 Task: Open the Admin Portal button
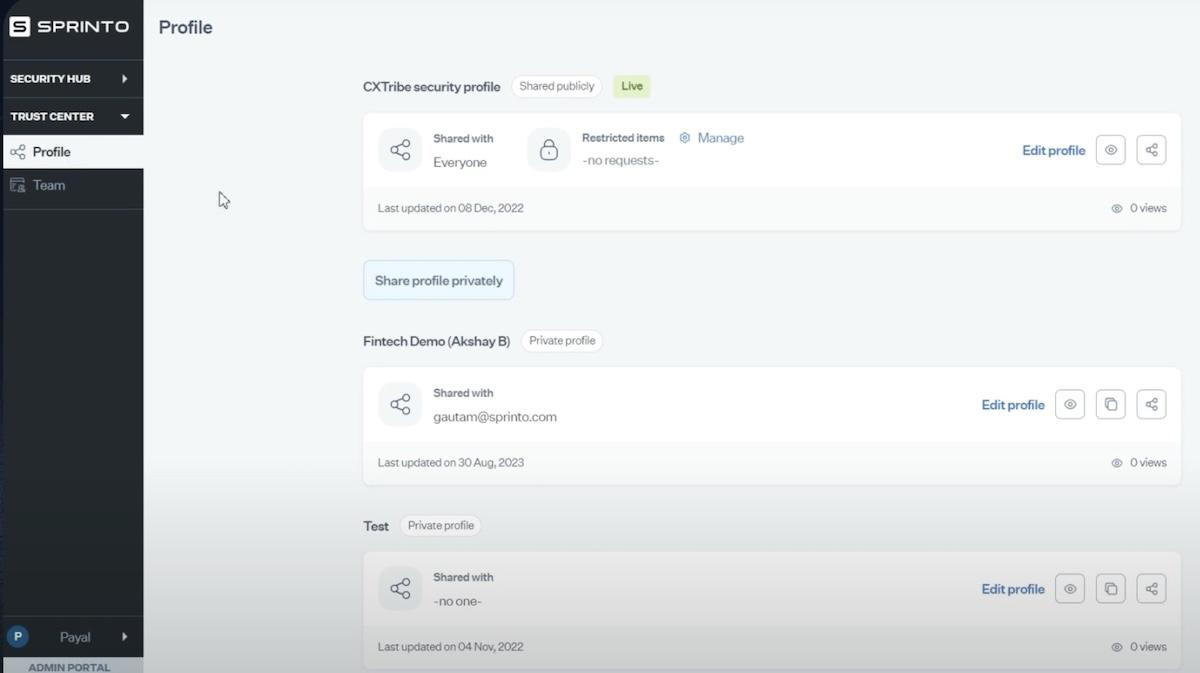click(x=72, y=665)
